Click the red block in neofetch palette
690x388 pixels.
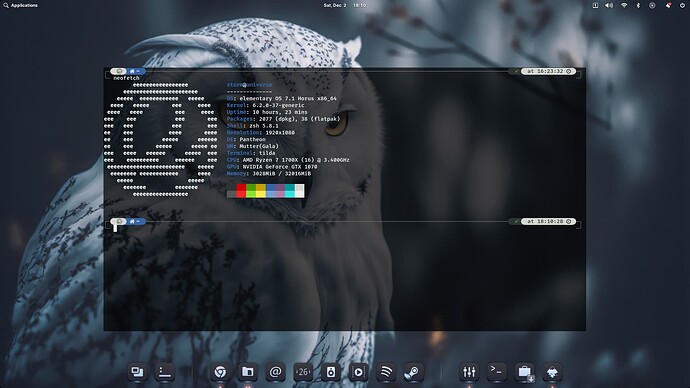pos(241,190)
